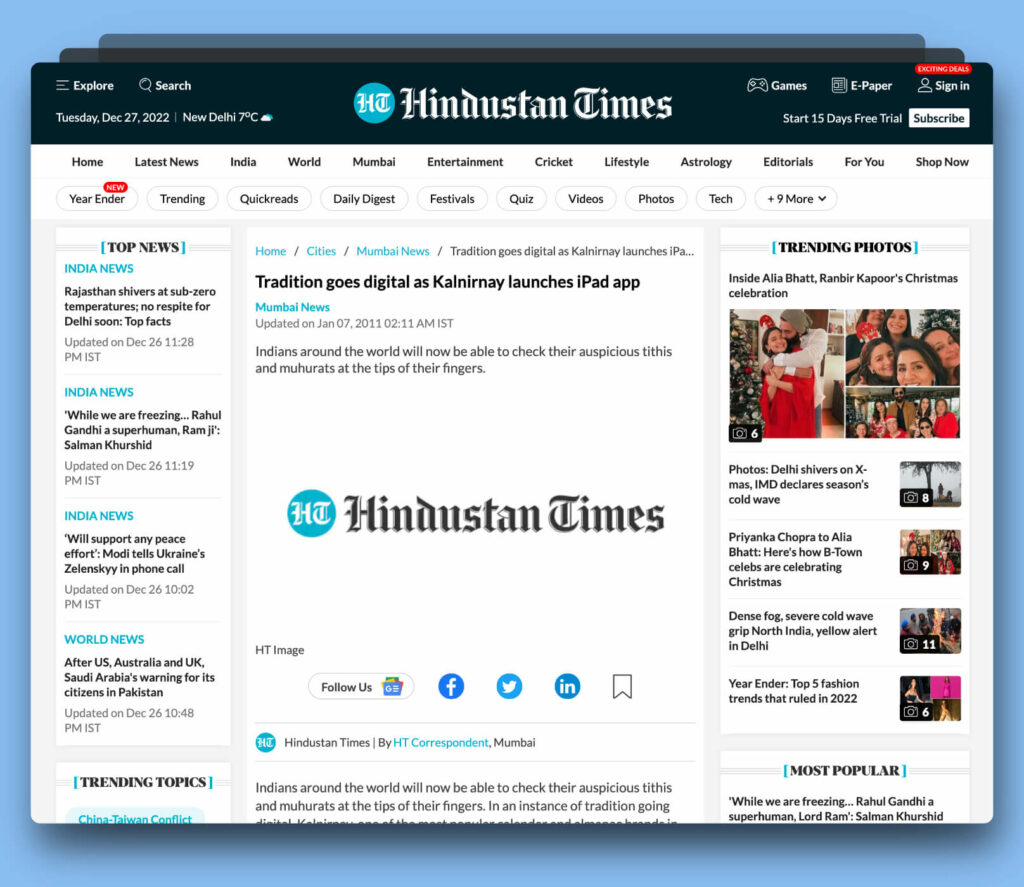Open Alia Bhatt Christmas photo collage
The width and height of the screenshot is (1024, 887).
(844, 375)
